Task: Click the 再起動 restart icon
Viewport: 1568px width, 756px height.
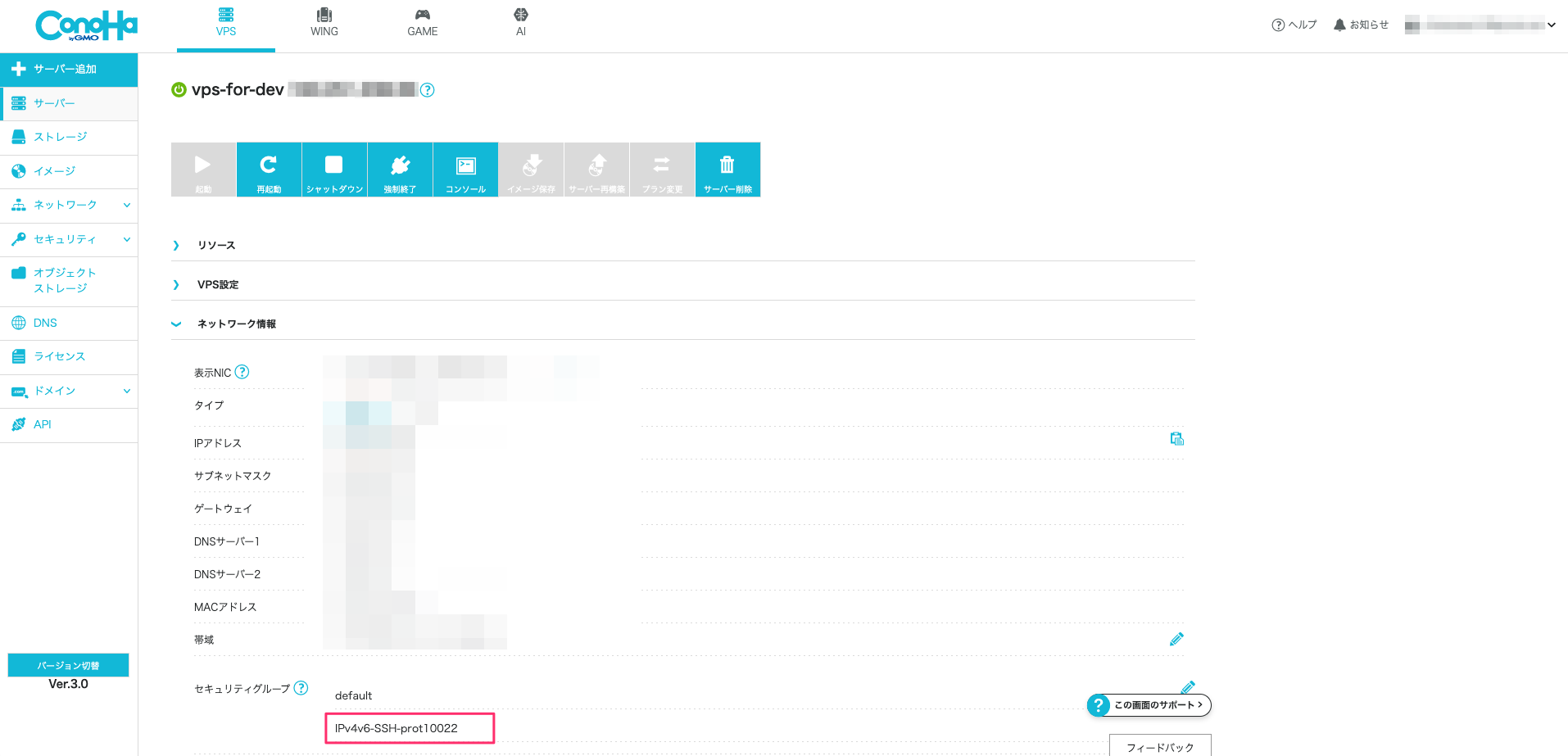Action: [x=269, y=170]
